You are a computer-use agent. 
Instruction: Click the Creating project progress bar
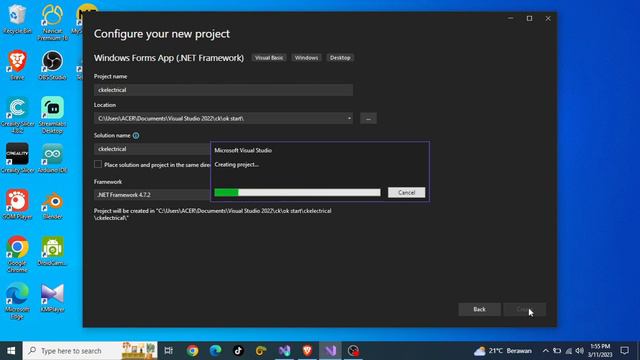(297, 192)
